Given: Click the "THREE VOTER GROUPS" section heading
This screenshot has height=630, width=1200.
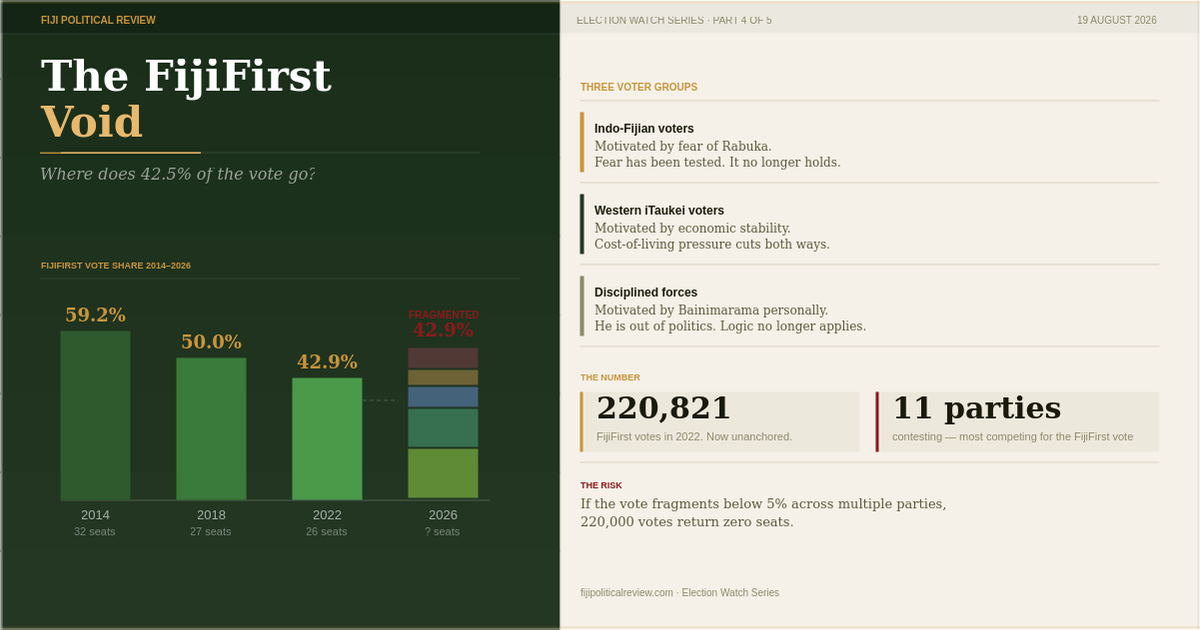Looking at the screenshot, I should [639, 87].
